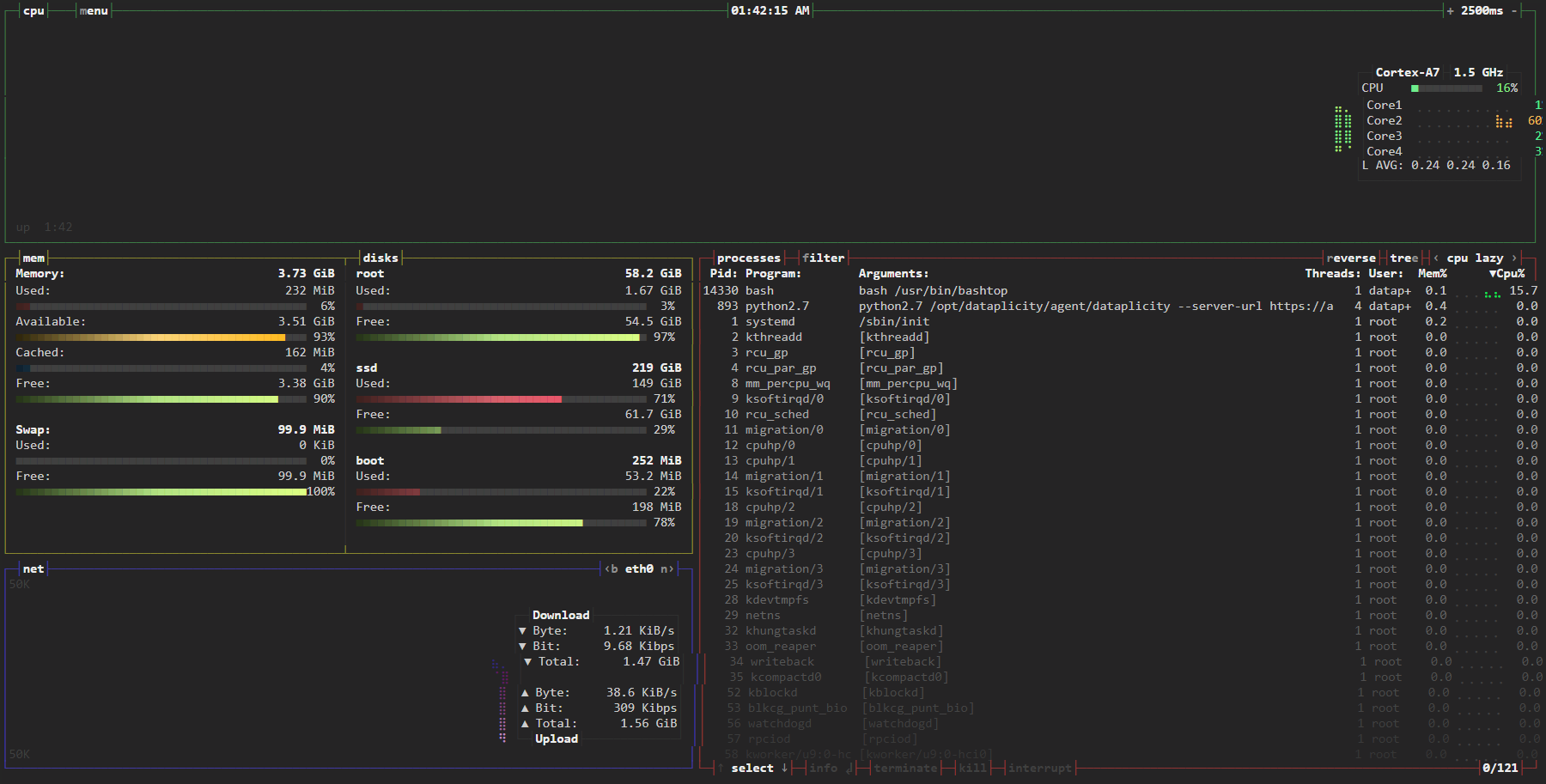Select the ksoftirqd/3 process row
Image resolution: width=1546 pixels, height=784 pixels.
(1120, 585)
